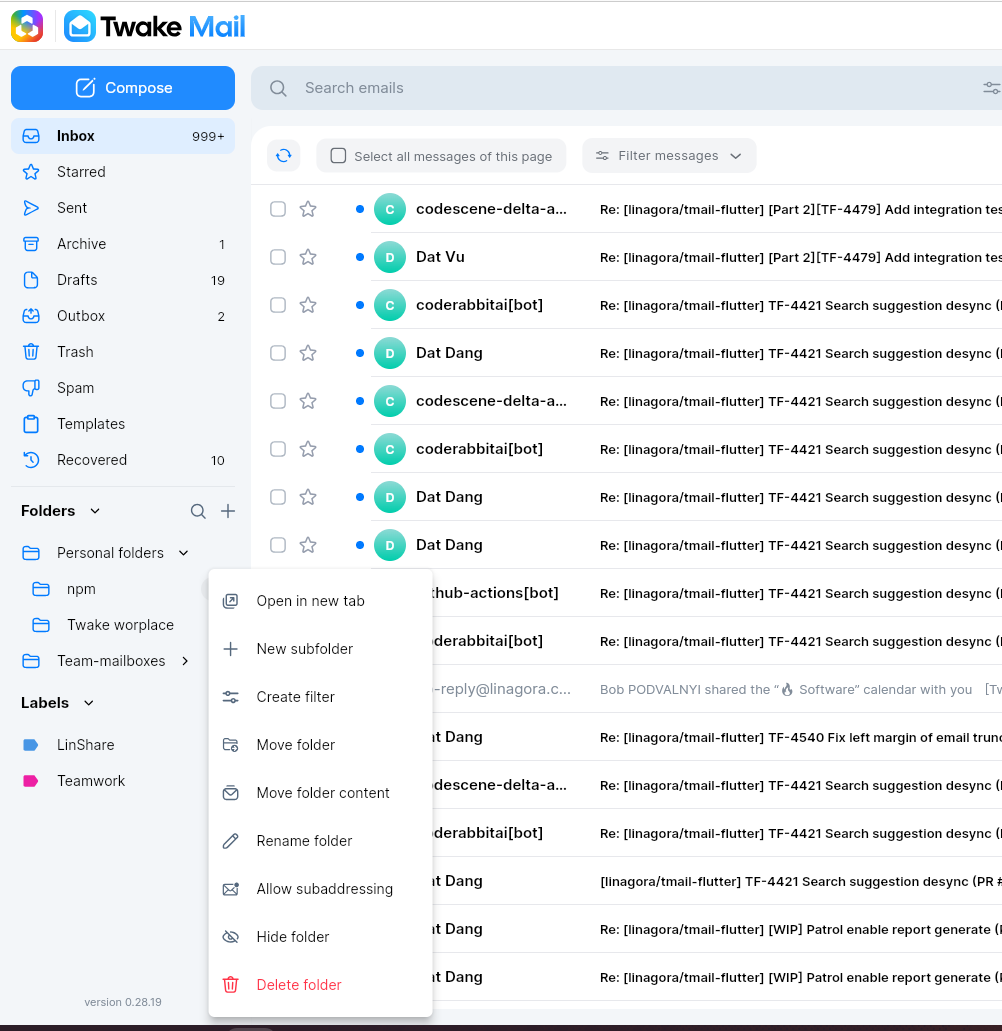1002x1031 pixels.
Task: Add a new folder with the plus icon
Action: [x=227, y=511]
